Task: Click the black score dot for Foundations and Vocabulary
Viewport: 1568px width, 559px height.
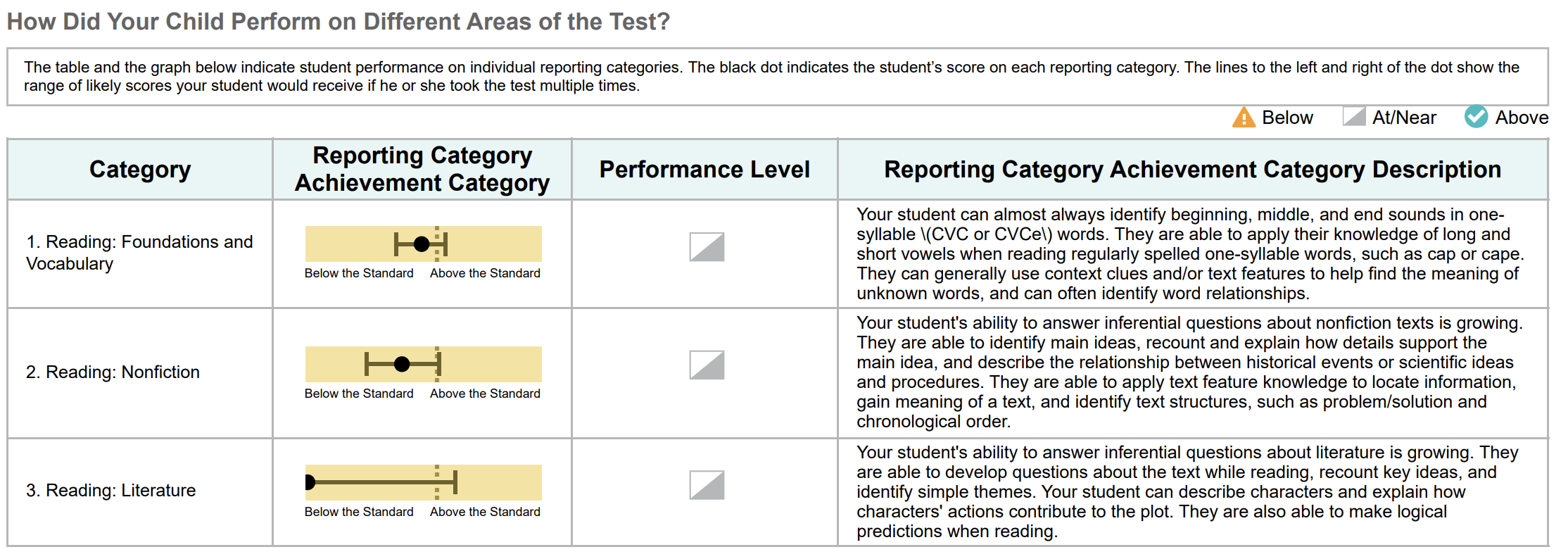Action: point(422,244)
